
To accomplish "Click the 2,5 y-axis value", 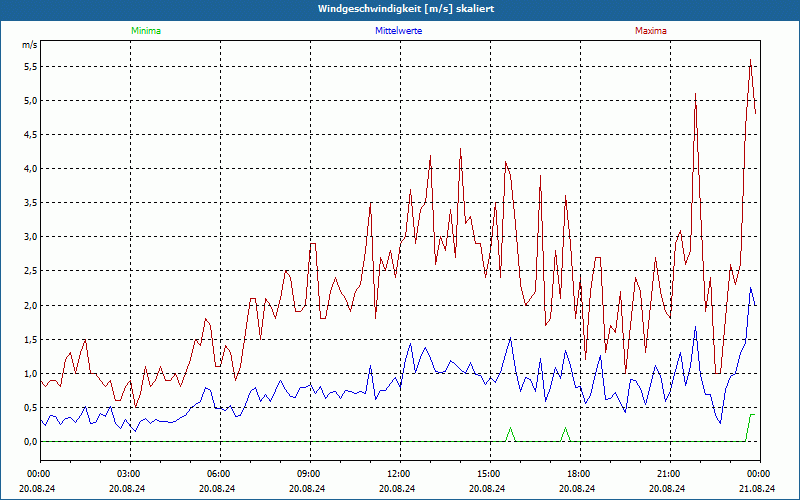I will point(31,271).
